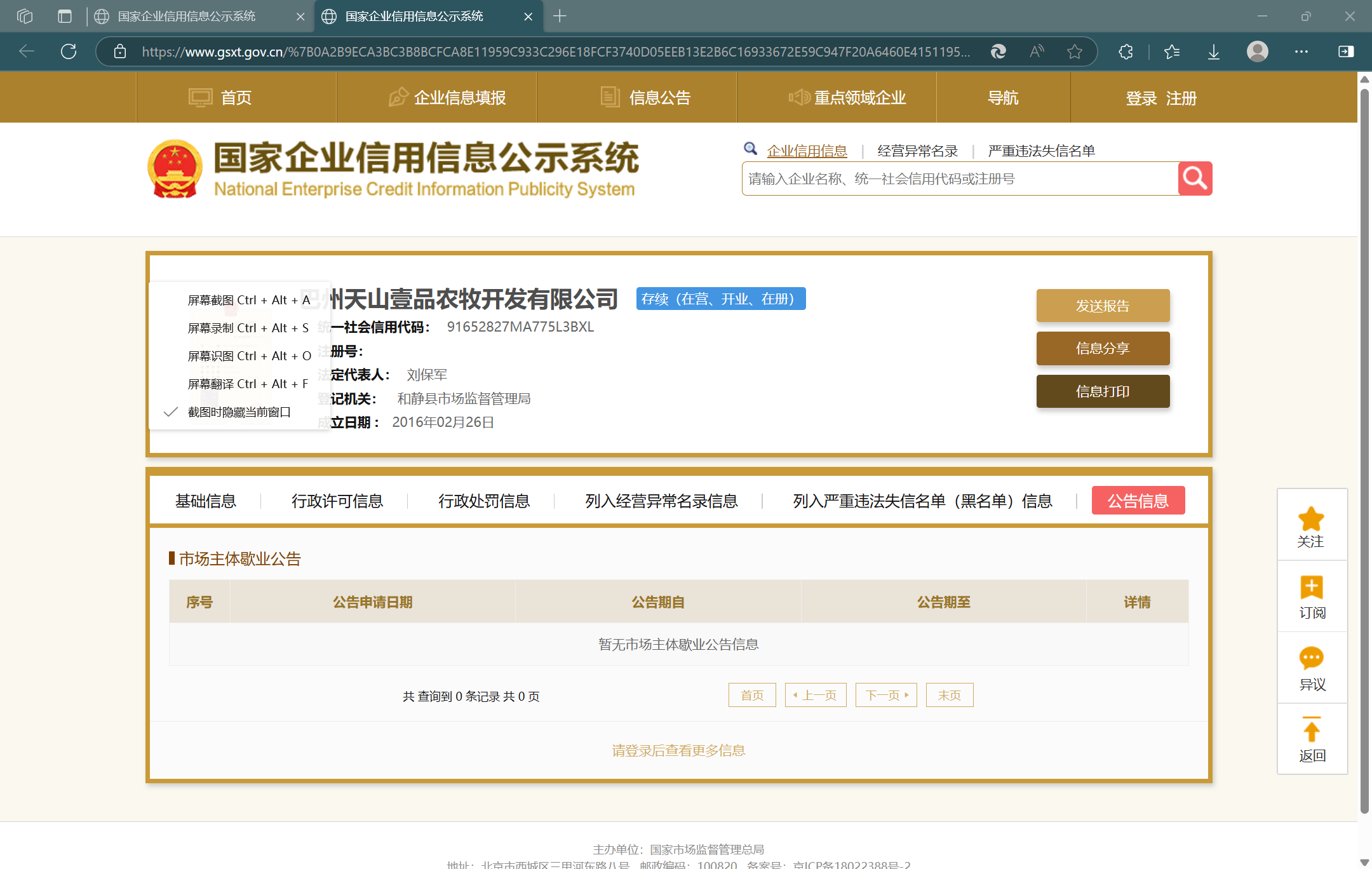Click the 信息分享 button
This screenshot has height=869, width=1372.
1103,348
